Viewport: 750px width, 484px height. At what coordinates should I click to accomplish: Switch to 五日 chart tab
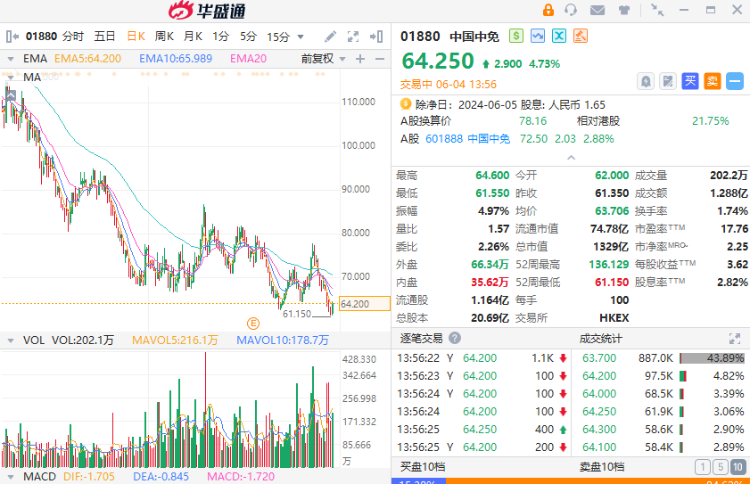(105, 36)
